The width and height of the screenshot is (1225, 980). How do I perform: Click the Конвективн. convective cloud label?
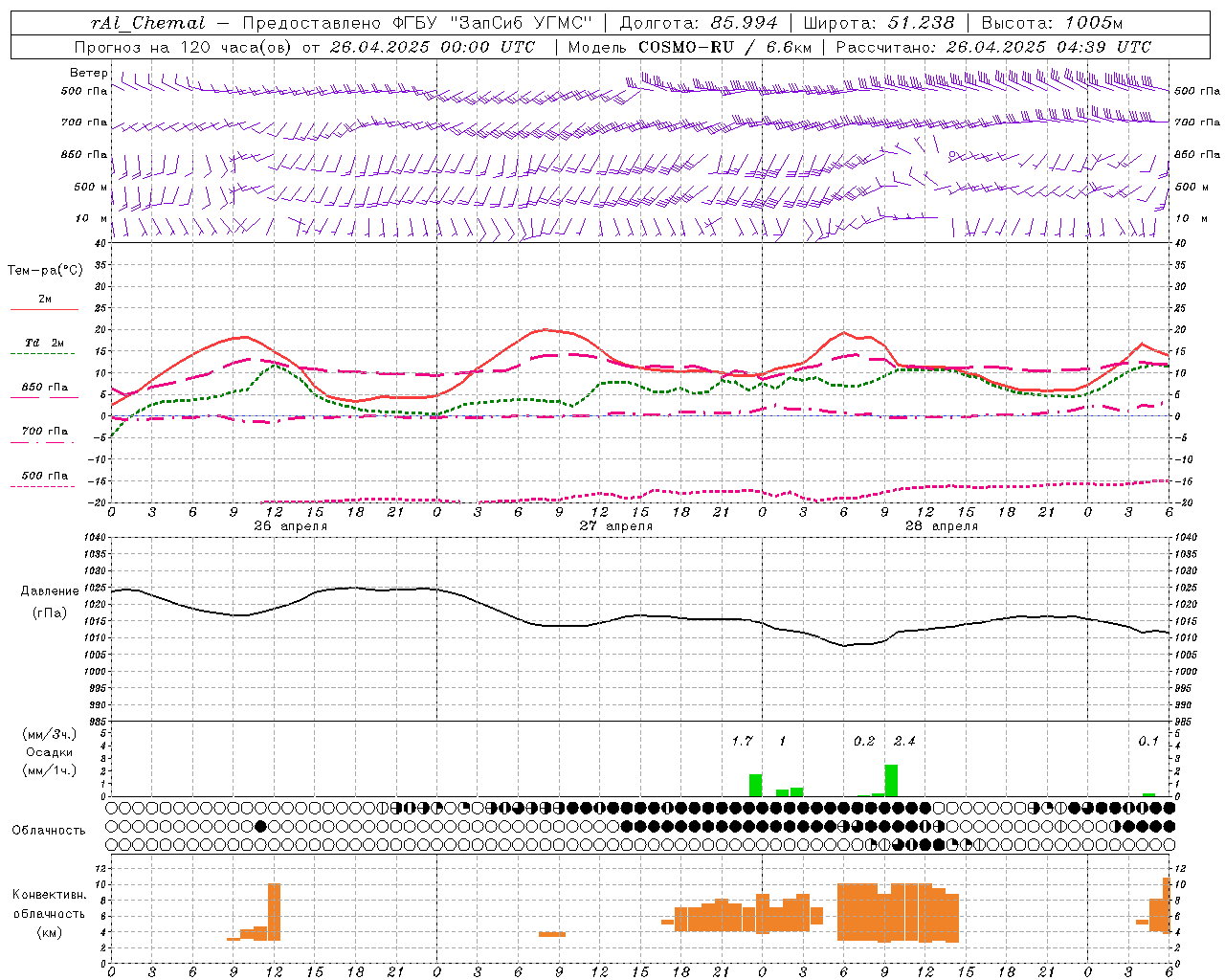pos(49,895)
